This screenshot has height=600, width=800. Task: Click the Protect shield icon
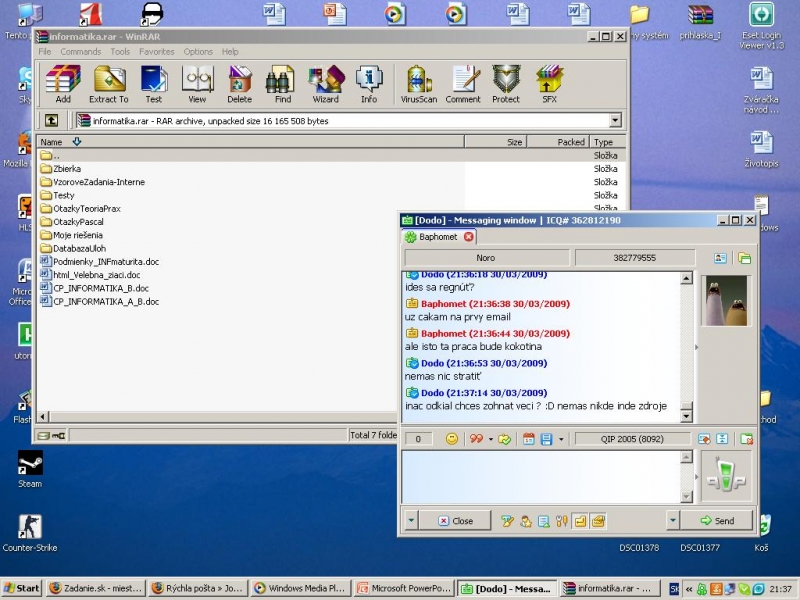pyautogui.click(x=506, y=85)
